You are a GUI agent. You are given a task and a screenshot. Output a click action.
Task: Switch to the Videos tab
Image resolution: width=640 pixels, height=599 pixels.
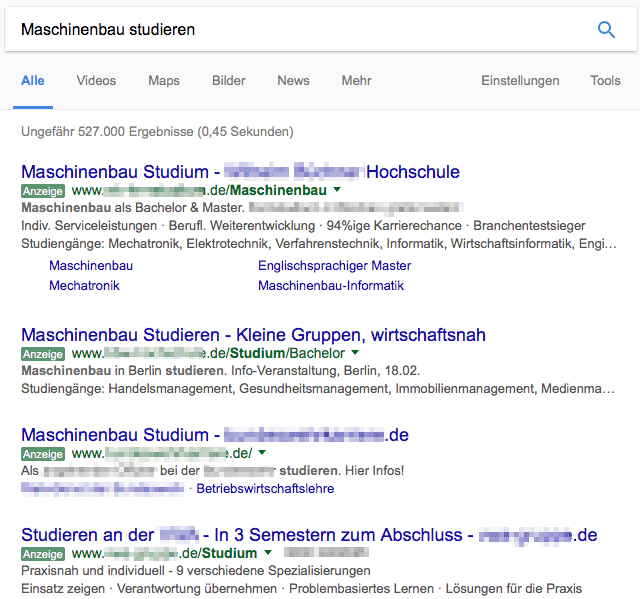(96, 81)
